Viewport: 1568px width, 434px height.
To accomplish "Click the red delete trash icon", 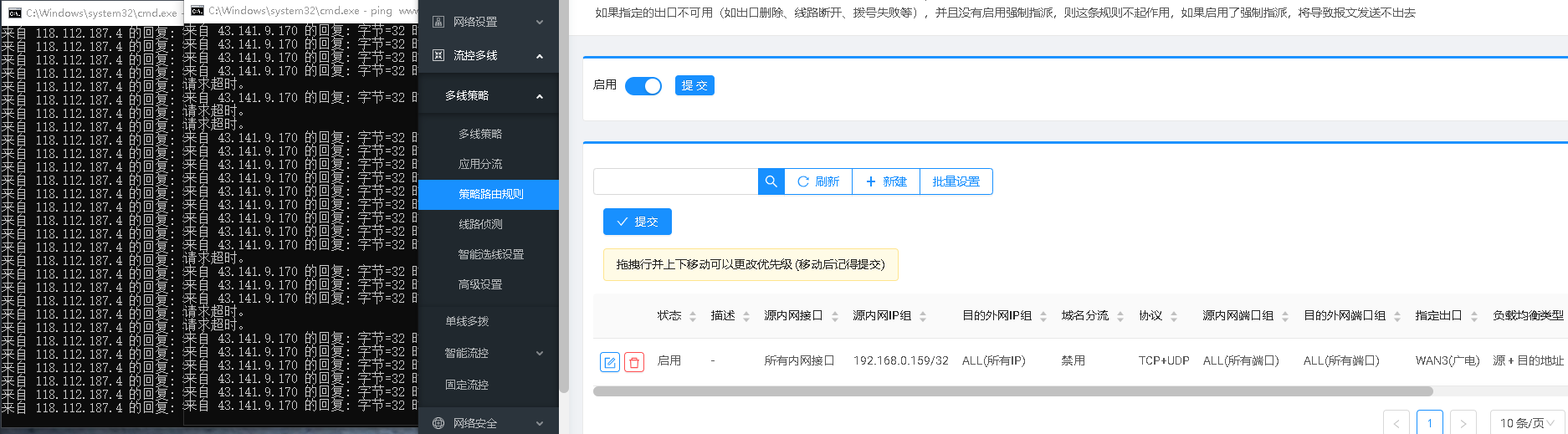I will [634, 362].
